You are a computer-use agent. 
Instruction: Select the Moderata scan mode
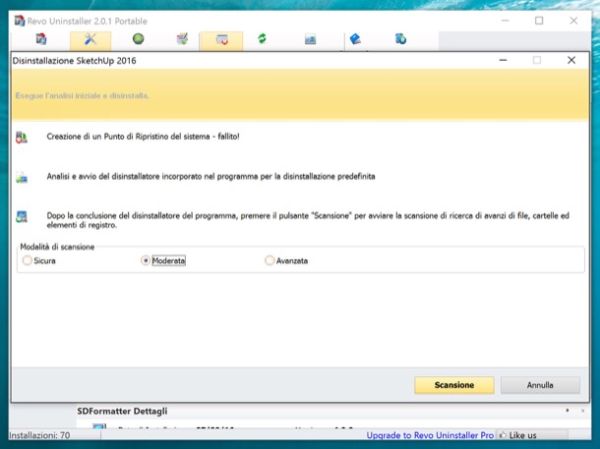tap(163, 261)
